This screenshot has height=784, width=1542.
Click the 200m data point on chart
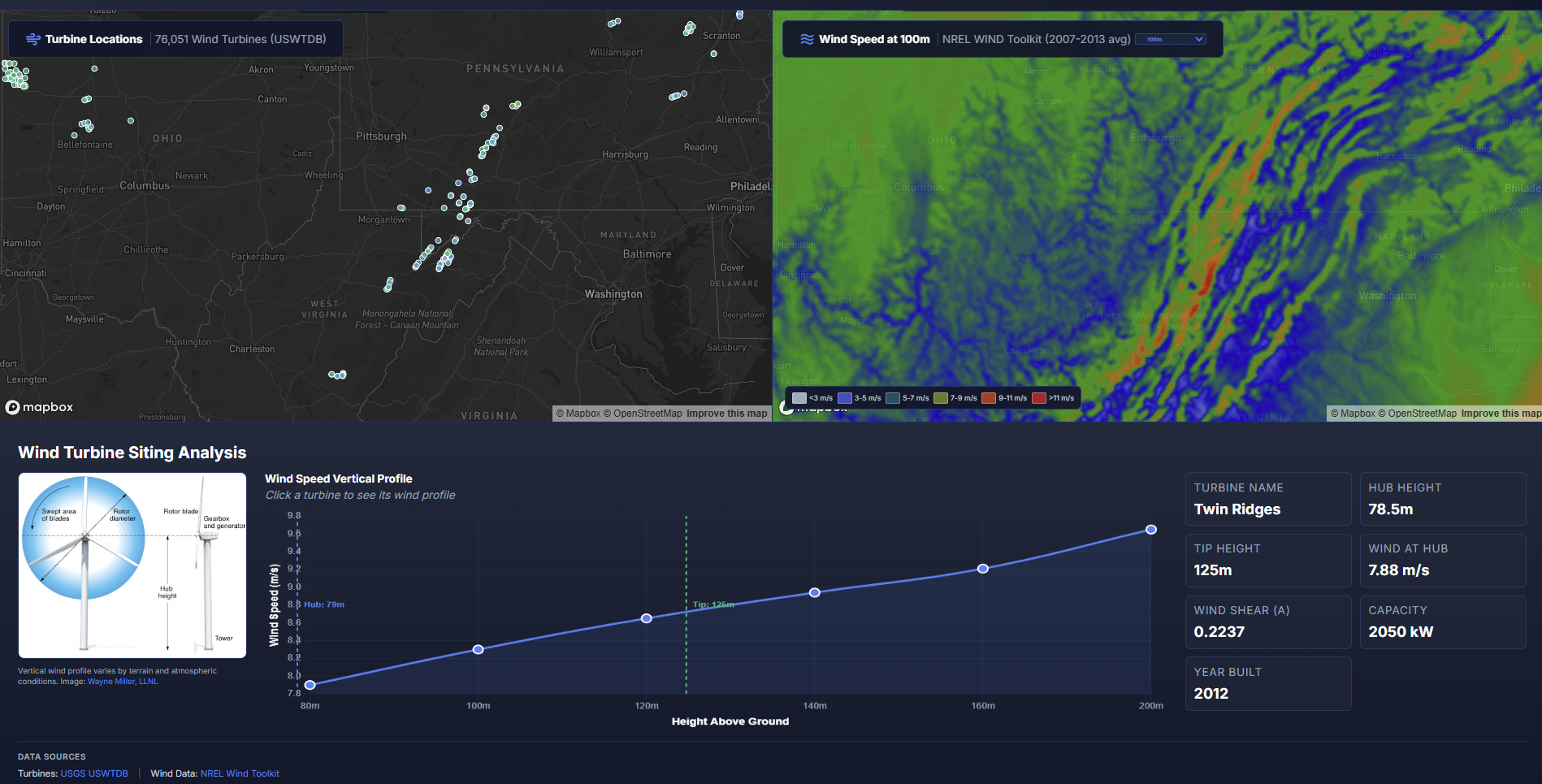(x=1151, y=530)
